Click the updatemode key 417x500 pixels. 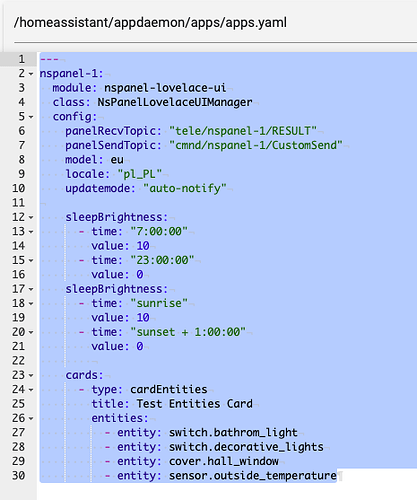(x=98, y=189)
